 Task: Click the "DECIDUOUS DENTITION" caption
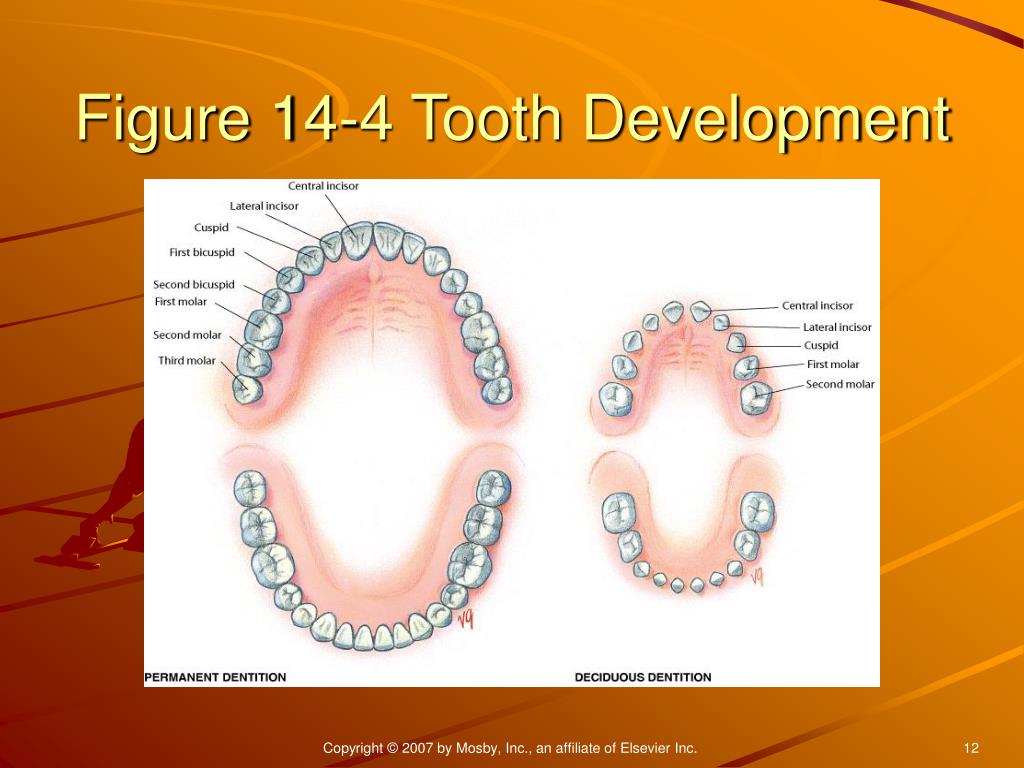coord(643,677)
